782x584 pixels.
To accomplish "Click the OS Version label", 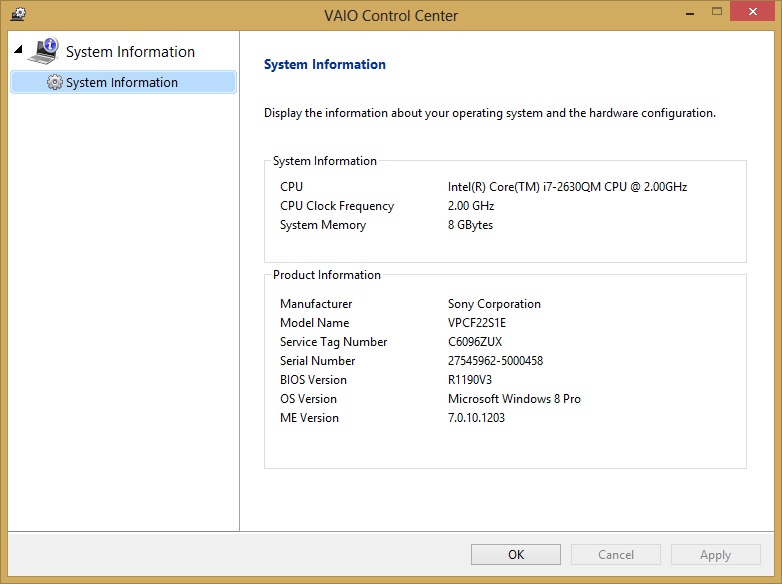I will click(308, 398).
